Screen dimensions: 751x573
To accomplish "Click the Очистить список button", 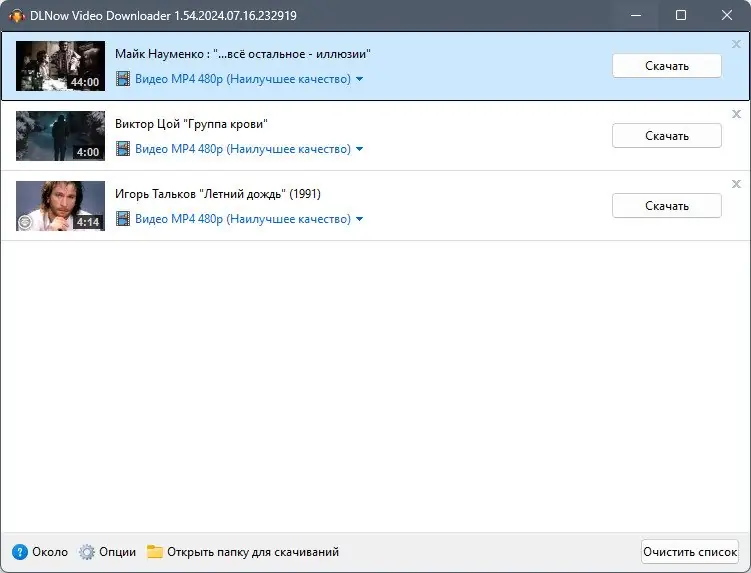I will tap(690, 552).
